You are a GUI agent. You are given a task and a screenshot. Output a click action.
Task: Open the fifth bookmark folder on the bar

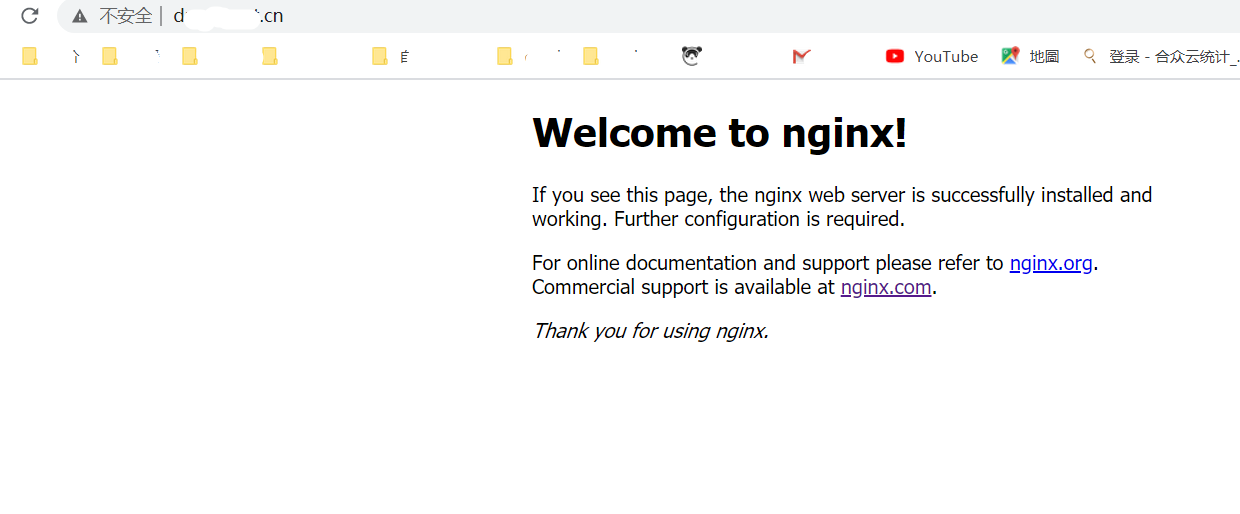(x=380, y=57)
